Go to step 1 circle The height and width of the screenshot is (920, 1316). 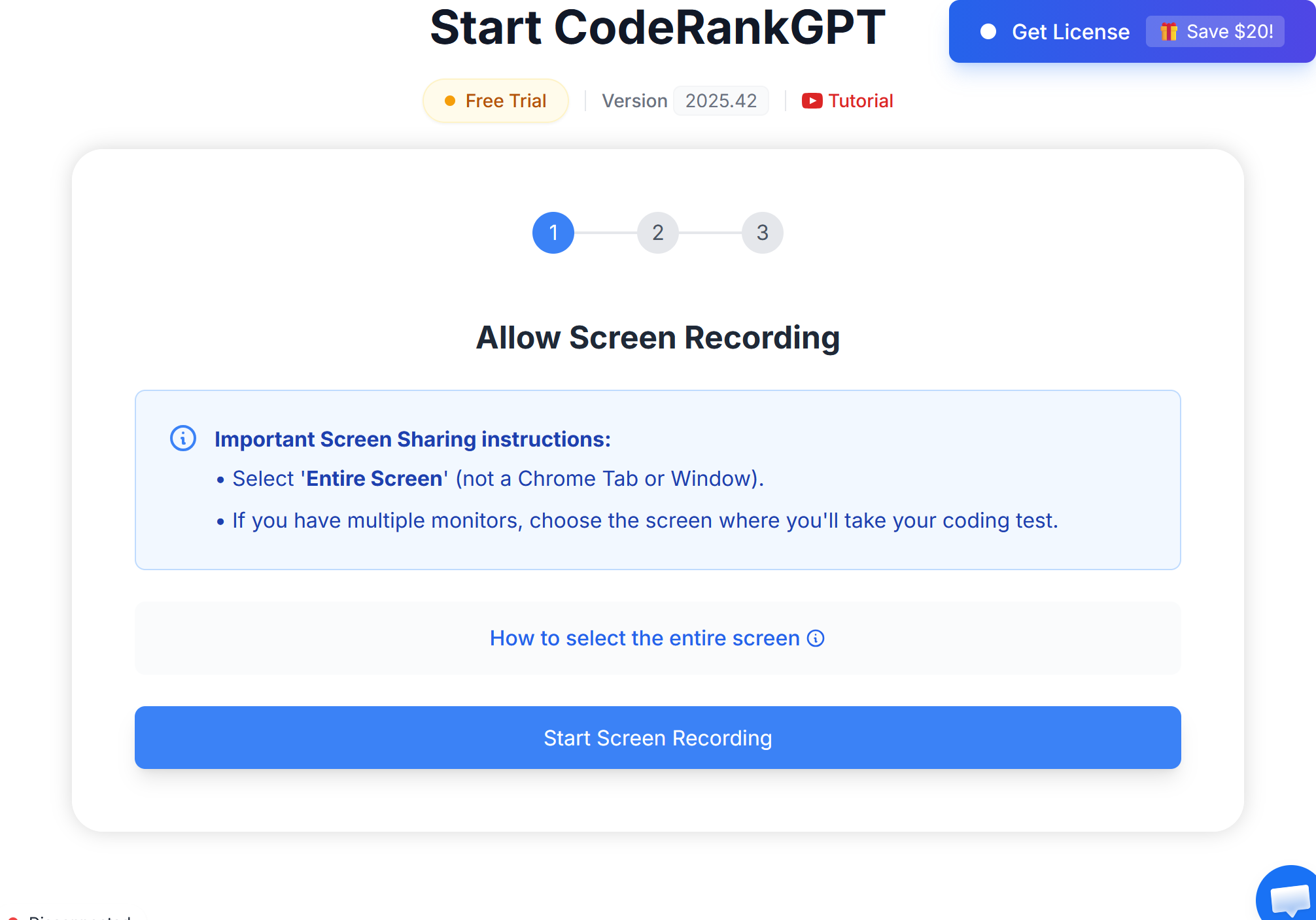553,233
